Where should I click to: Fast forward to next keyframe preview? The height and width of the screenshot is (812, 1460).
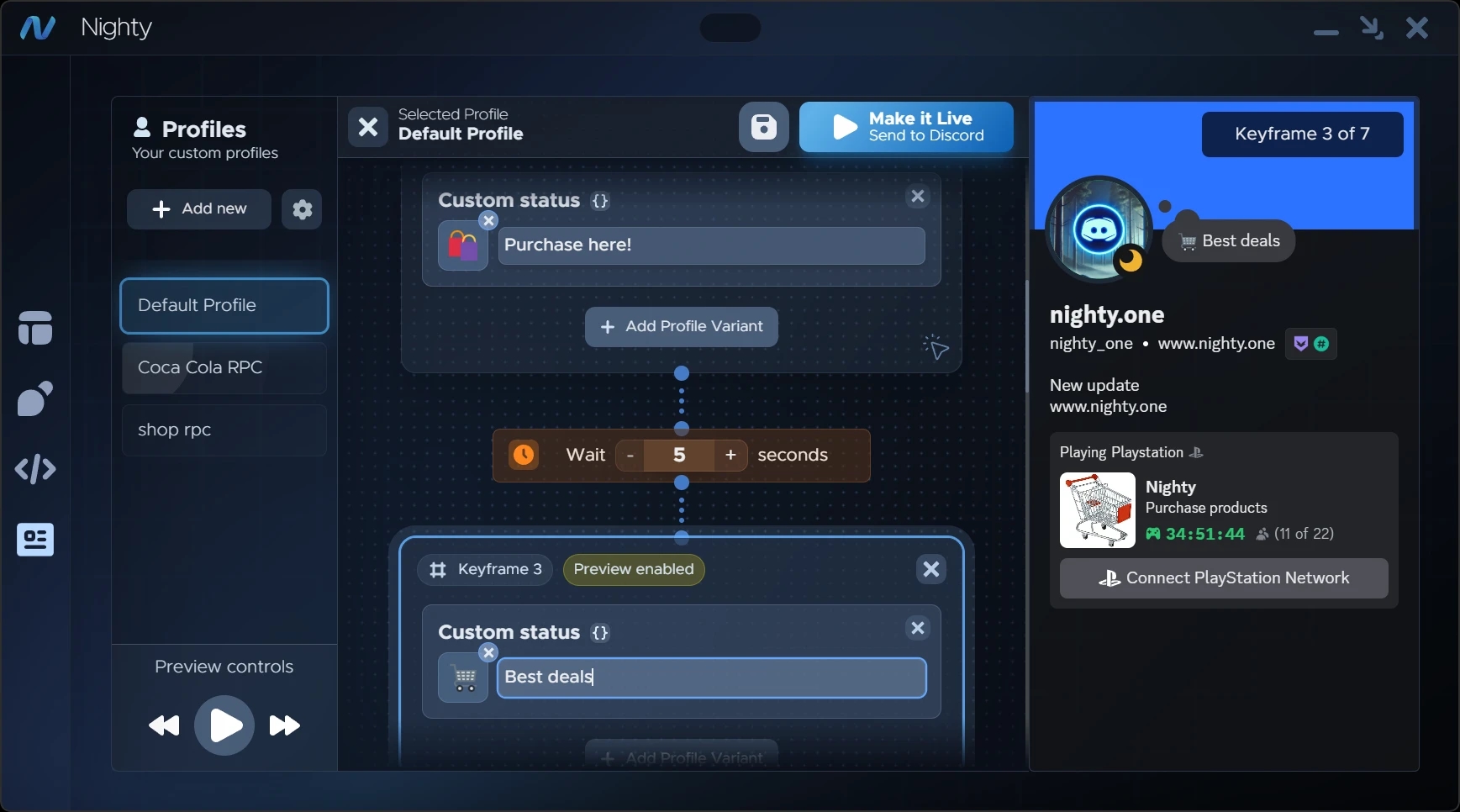pos(285,725)
